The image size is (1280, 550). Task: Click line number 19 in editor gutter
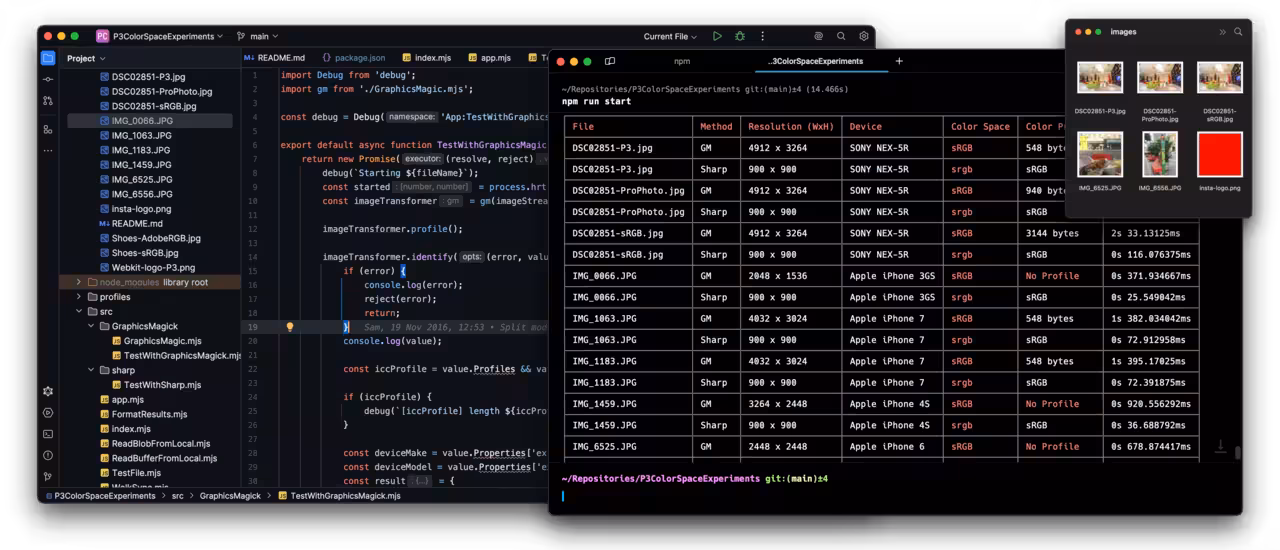pos(253,327)
